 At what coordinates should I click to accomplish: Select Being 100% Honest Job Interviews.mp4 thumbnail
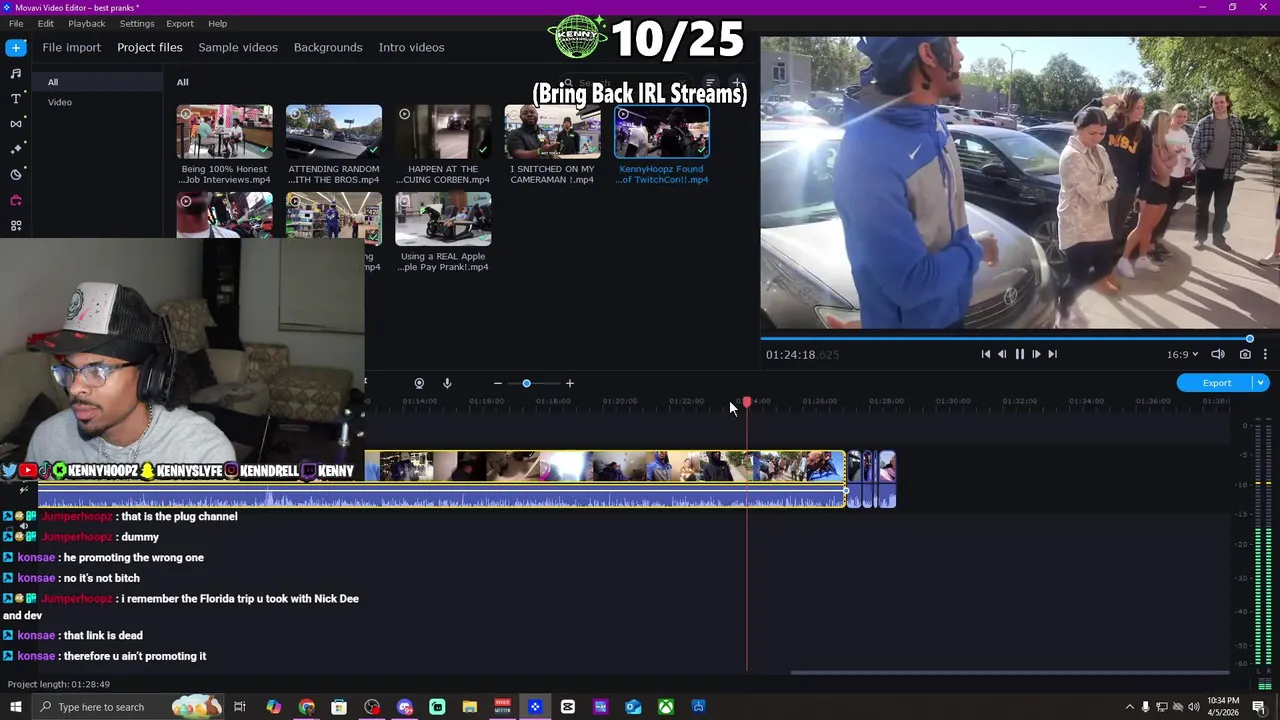pos(224,132)
